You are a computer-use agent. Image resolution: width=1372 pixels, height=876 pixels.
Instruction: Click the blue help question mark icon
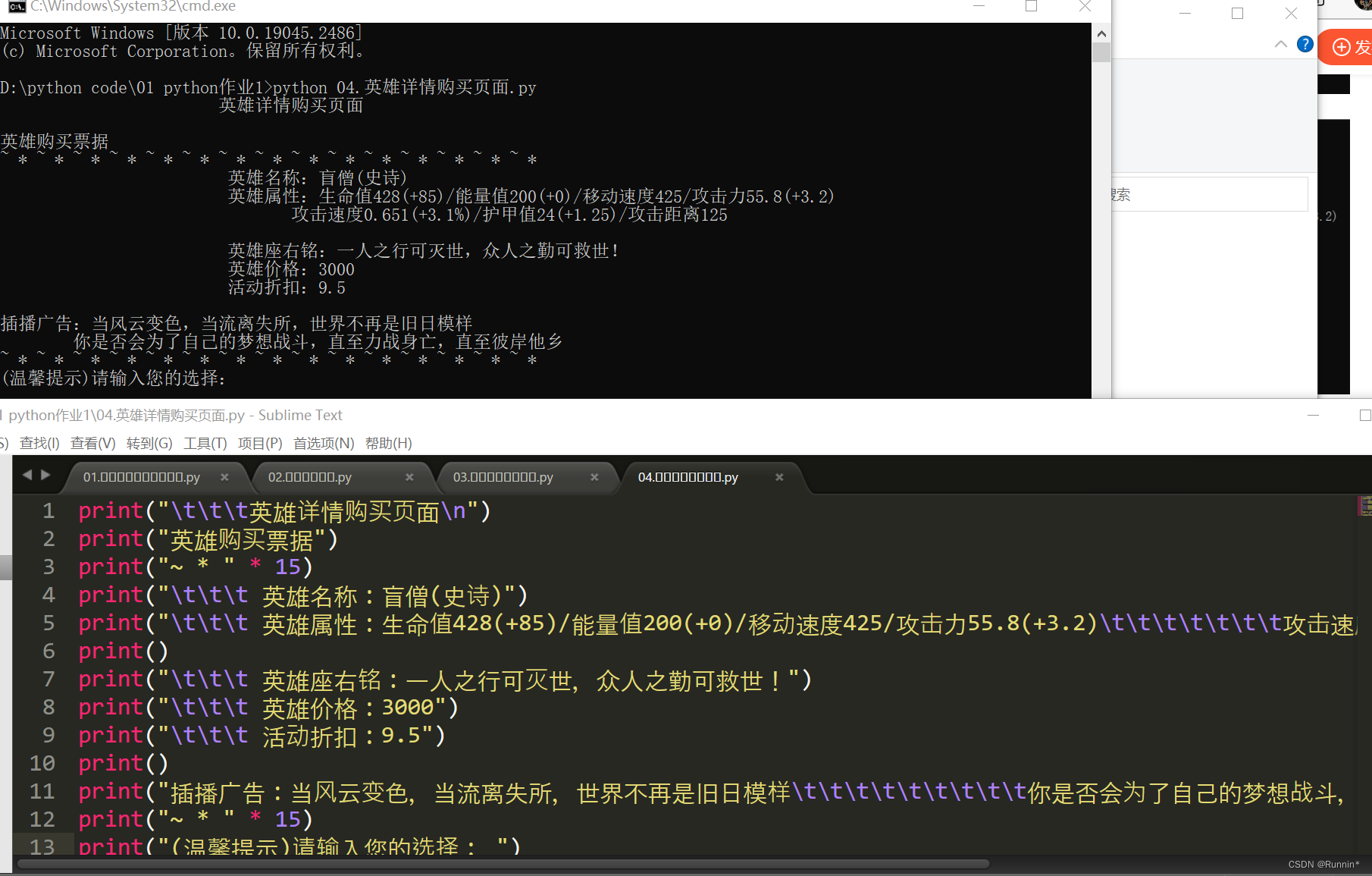[1305, 44]
